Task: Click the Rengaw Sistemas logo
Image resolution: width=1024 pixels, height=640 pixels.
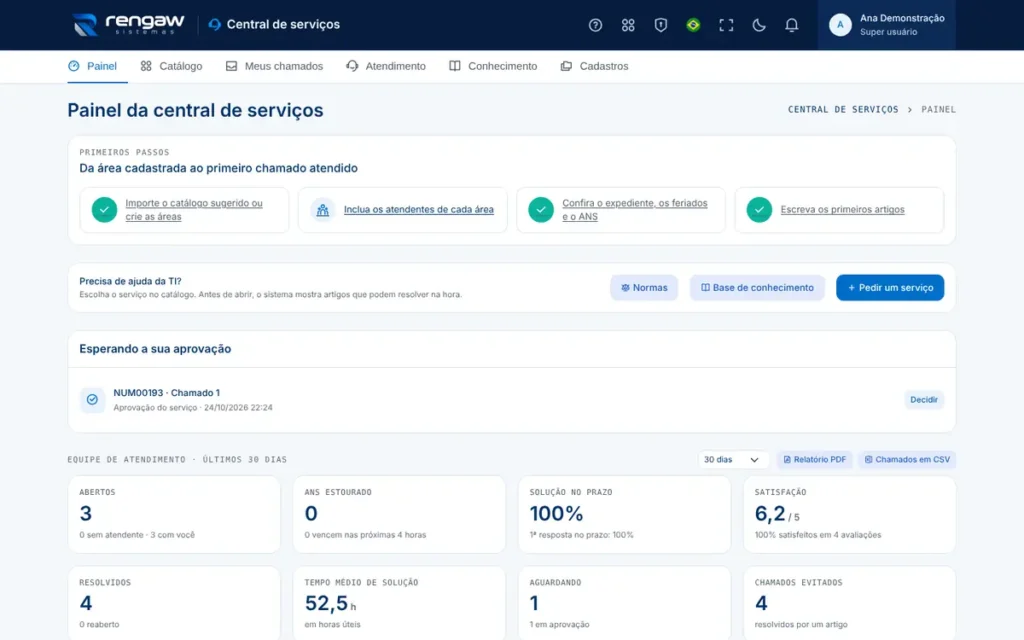Action: [x=128, y=24]
